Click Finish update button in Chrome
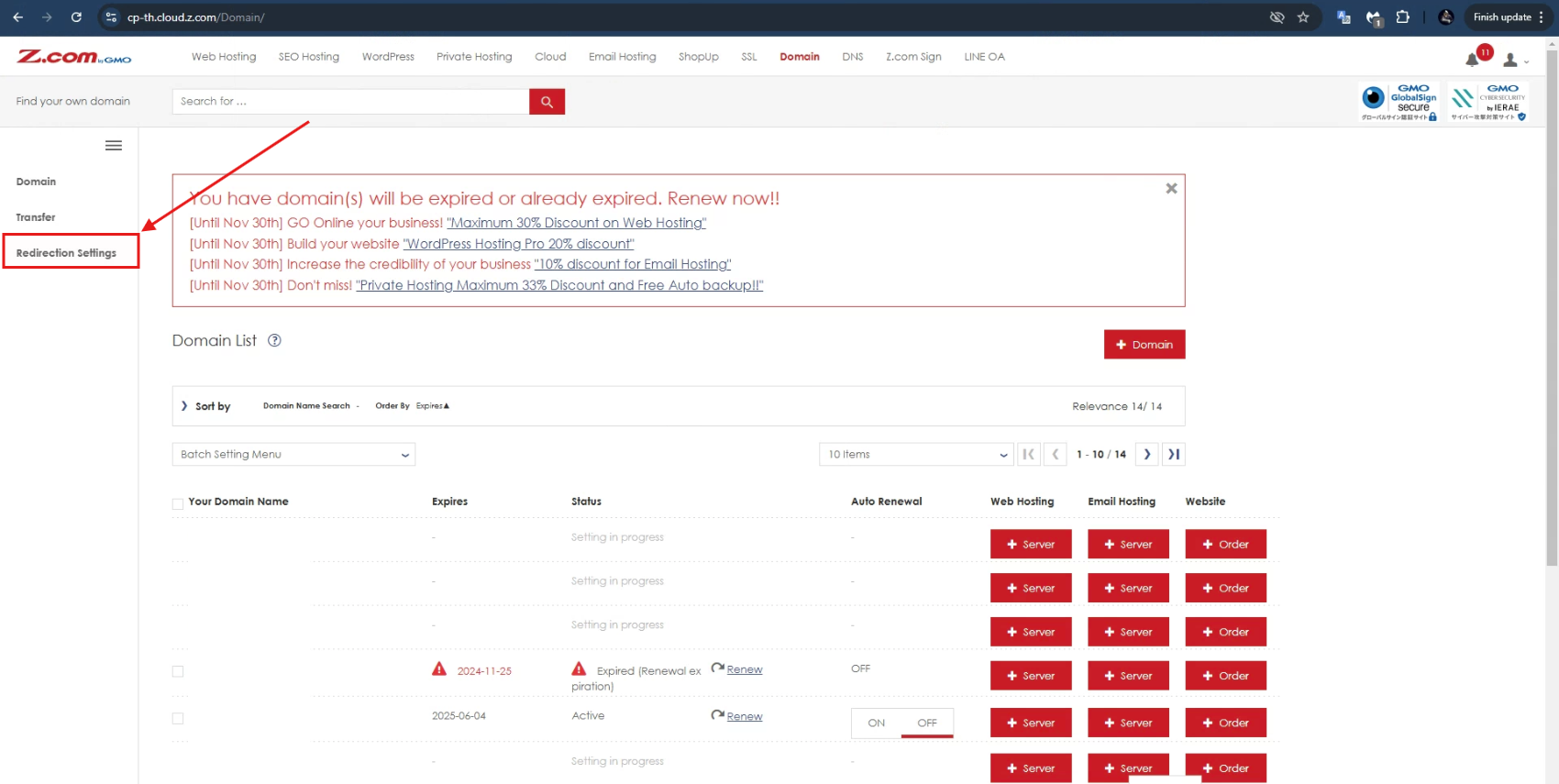The height and width of the screenshot is (784, 1559). (1502, 17)
